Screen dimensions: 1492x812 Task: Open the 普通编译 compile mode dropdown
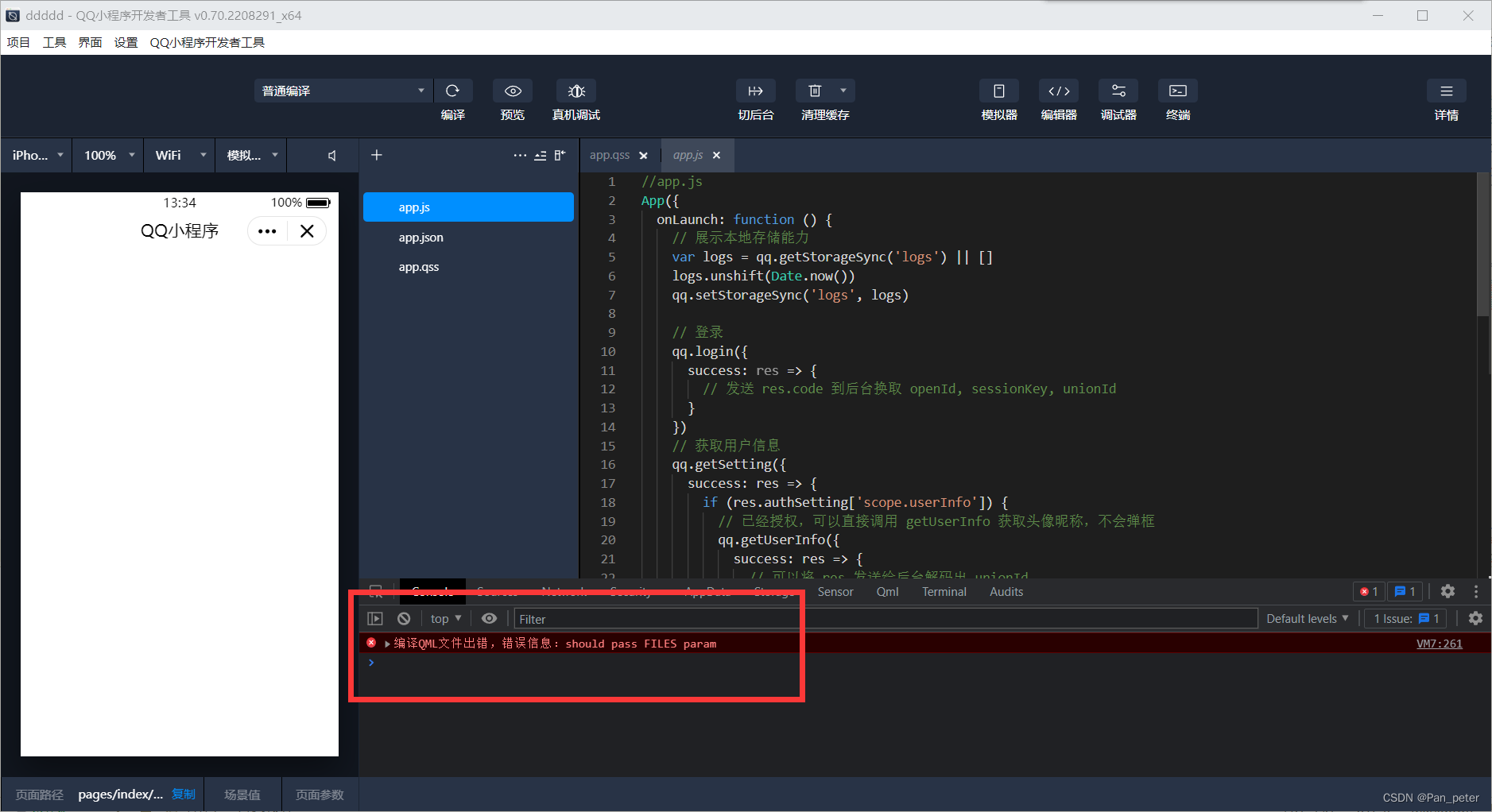tap(343, 91)
